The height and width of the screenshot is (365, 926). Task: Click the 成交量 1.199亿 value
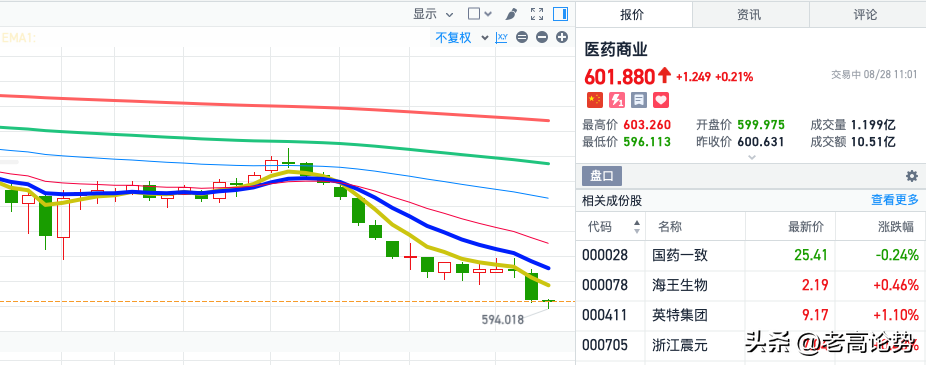(873, 125)
